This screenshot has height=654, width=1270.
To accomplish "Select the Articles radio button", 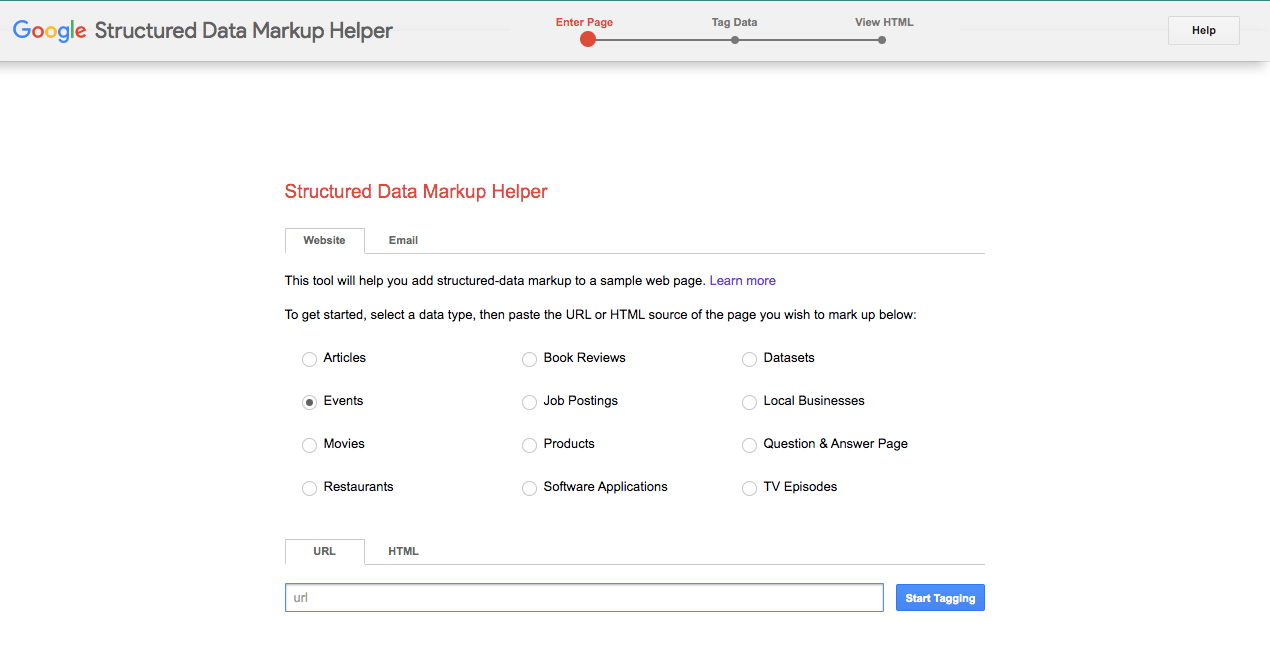I will [310, 359].
